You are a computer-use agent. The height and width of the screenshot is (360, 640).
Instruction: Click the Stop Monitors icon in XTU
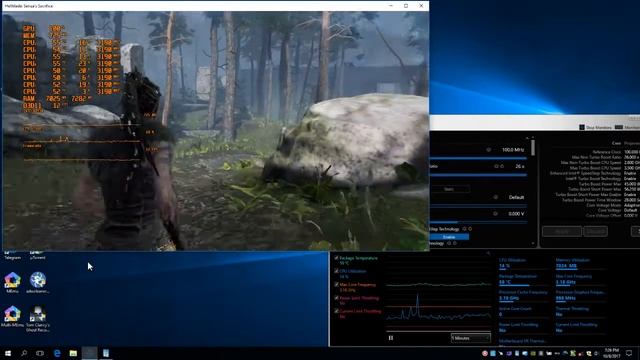[582, 127]
